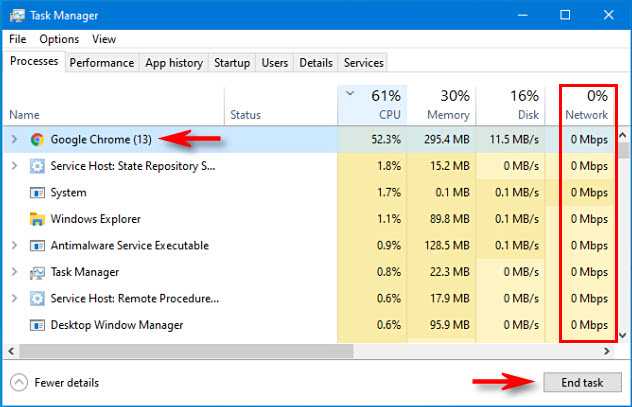The width and height of the screenshot is (632, 407).
Task: Close the Task Manager window
Action: (608, 15)
